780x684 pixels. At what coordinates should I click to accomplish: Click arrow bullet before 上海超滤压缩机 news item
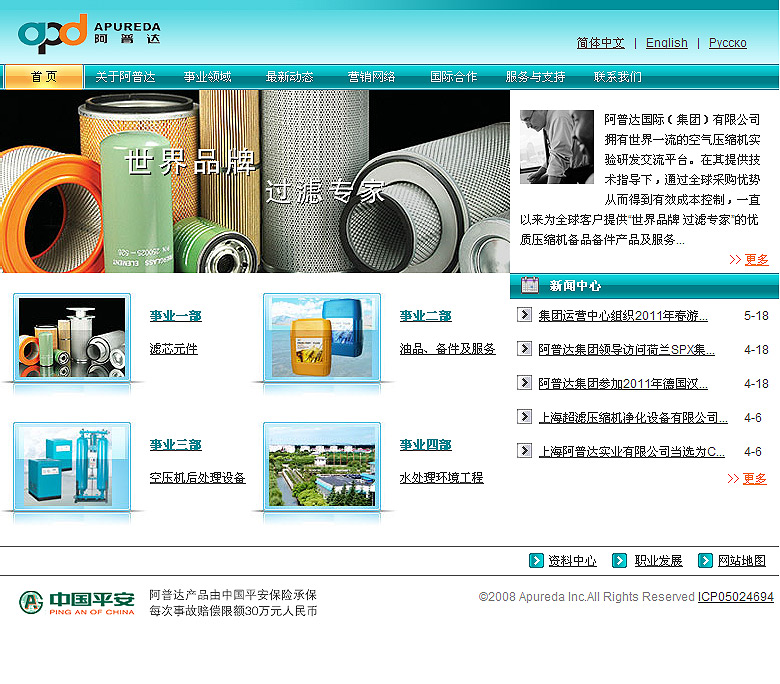click(x=524, y=417)
